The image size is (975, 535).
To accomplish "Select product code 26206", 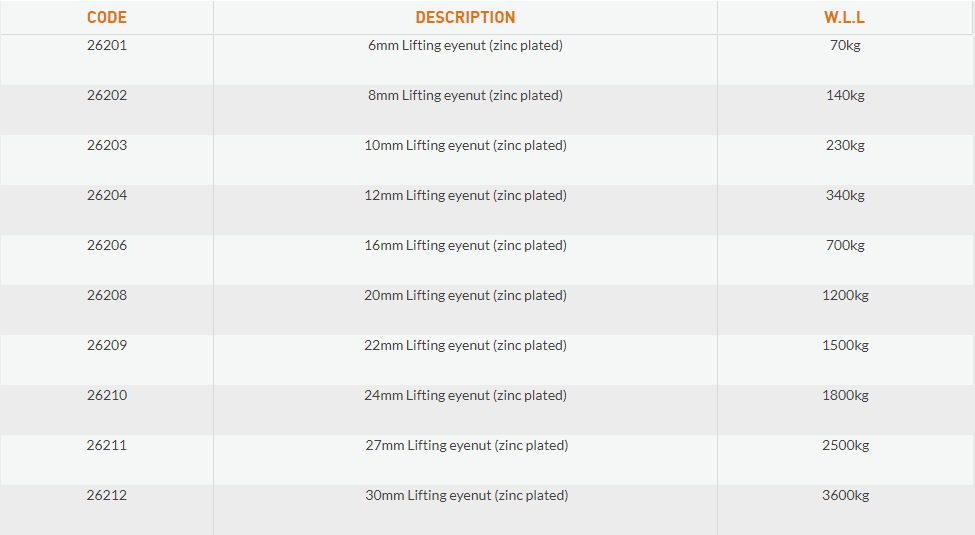I will [107, 245].
